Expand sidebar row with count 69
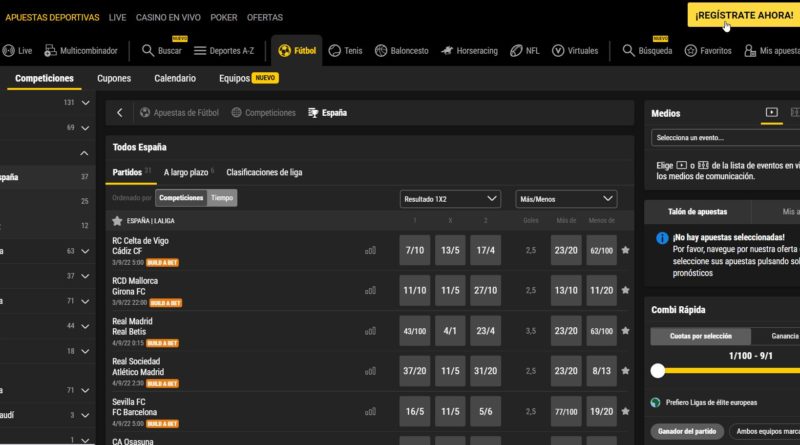800x445 pixels. coord(86,128)
